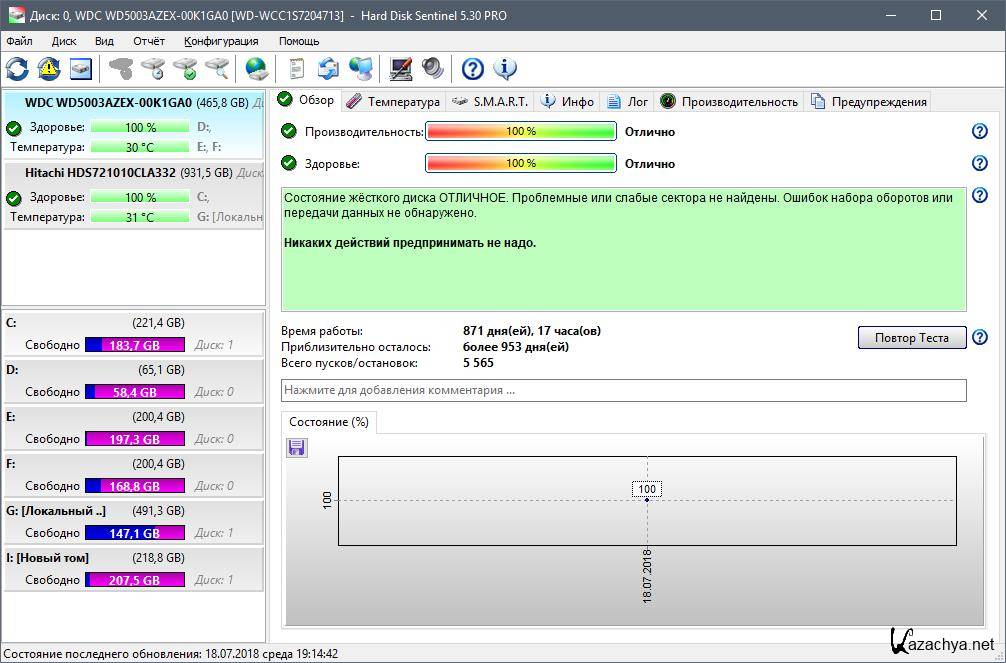Open the Диск menu
This screenshot has width=1006, height=663.
tap(64, 41)
